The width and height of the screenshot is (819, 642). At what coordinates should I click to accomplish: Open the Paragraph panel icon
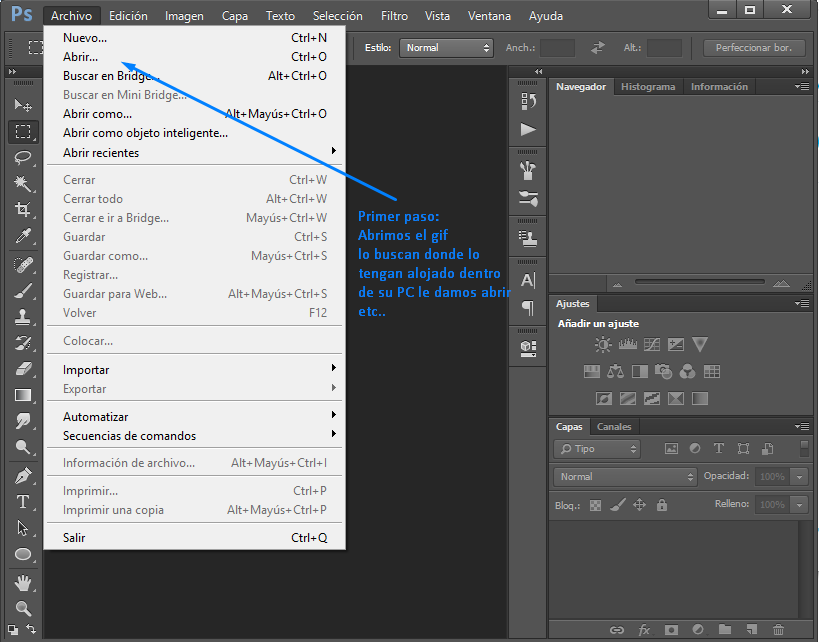pos(528,308)
